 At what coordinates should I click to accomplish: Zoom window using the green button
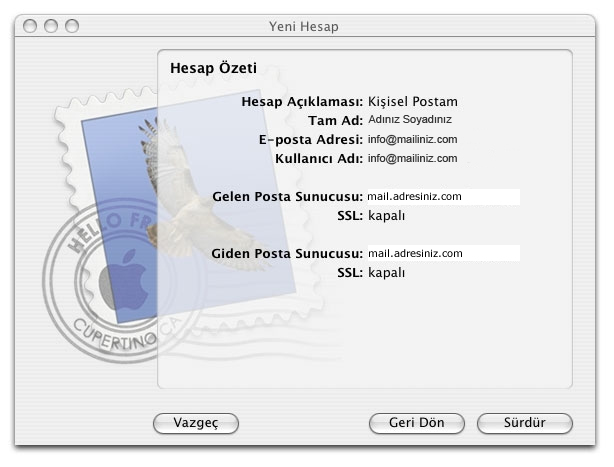pyautogui.click(x=72, y=22)
